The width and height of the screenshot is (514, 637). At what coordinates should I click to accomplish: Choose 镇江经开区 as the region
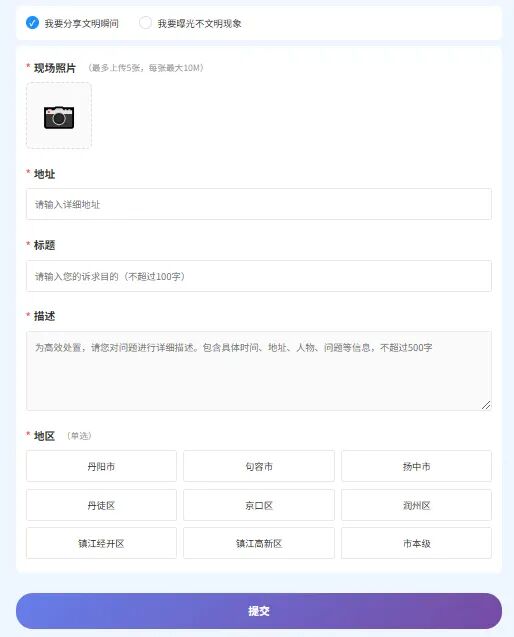pyautogui.click(x=101, y=543)
